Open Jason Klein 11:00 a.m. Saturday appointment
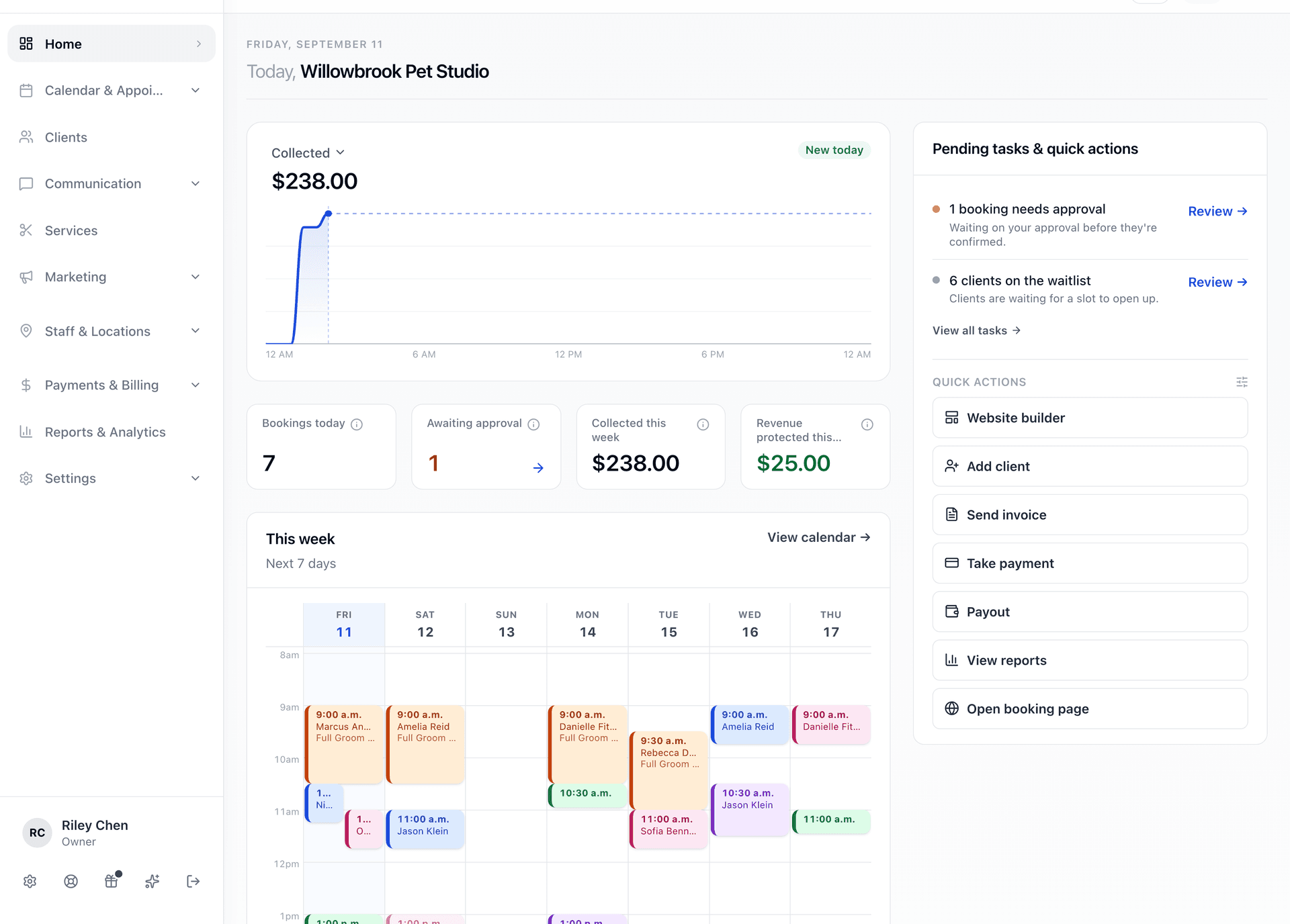Screen dimensions: 1290x924 pyautogui.click(x=425, y=829)
